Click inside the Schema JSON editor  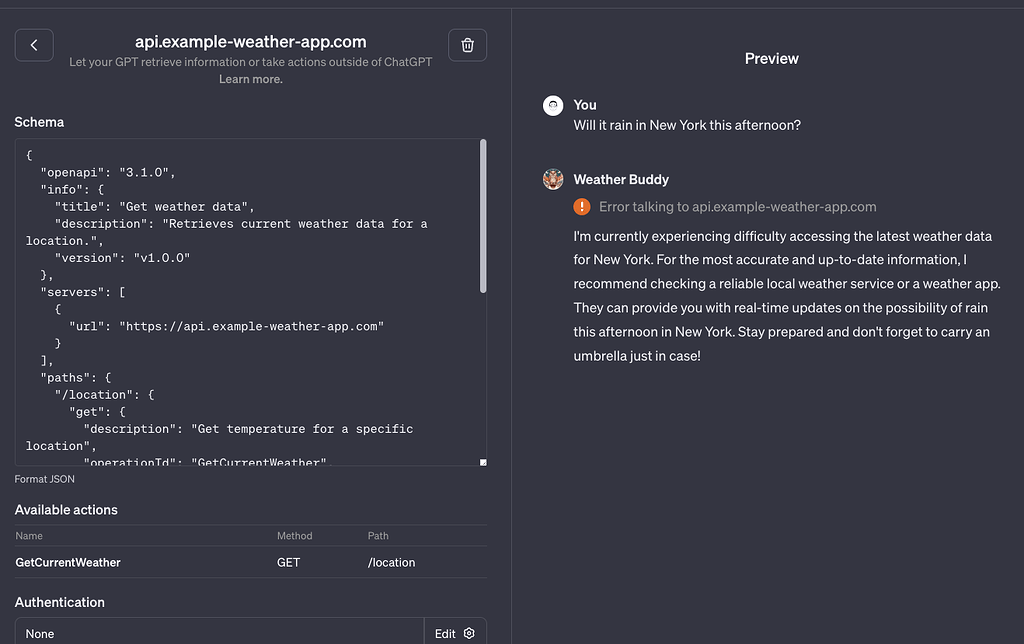click(x=250, y=300)
